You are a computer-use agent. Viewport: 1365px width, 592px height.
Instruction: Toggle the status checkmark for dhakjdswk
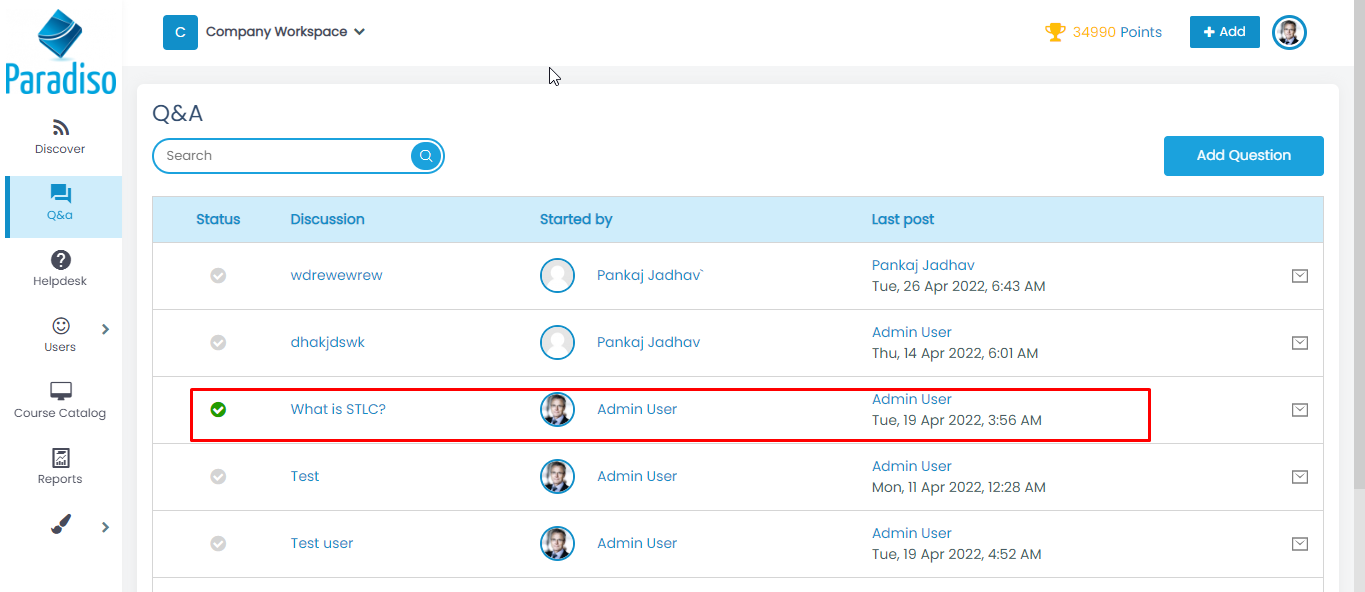[x=218, y=342]
